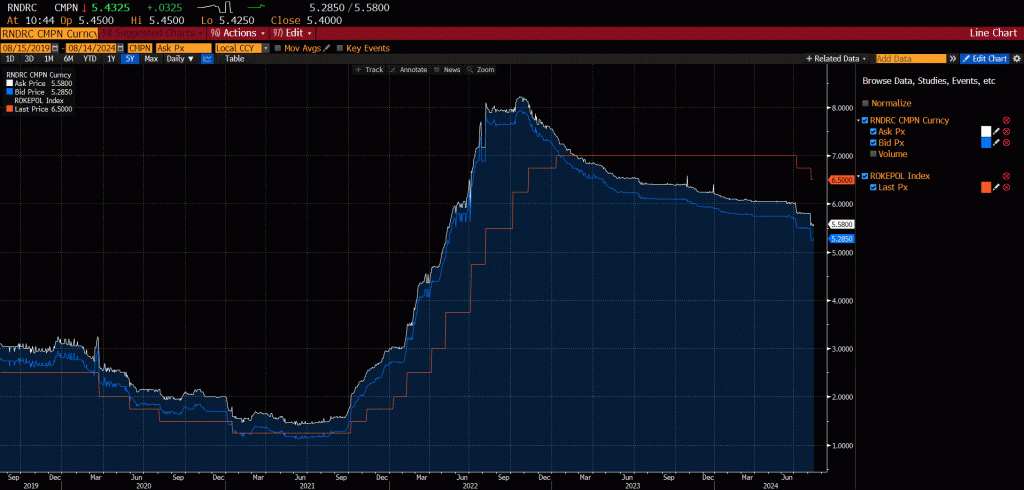Remove the ROKEPOL Index series
Viewport: 1024px width, 490px height.
tap(1006, 176)
